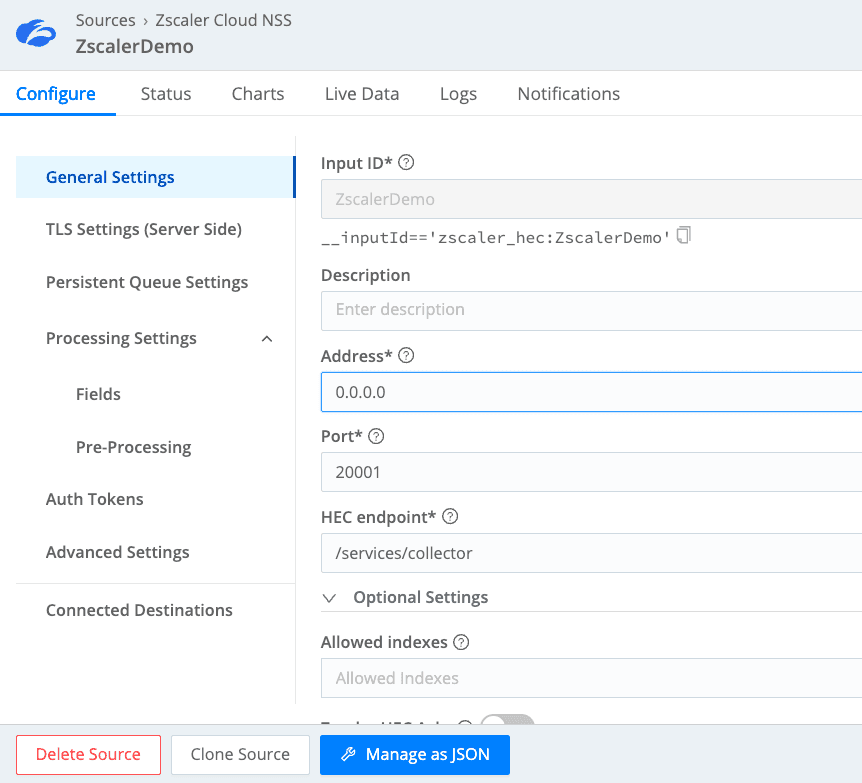Toggle the partially visible HEC Ack switch
This screenshot has width=862, height=783.
click(507, 723)
